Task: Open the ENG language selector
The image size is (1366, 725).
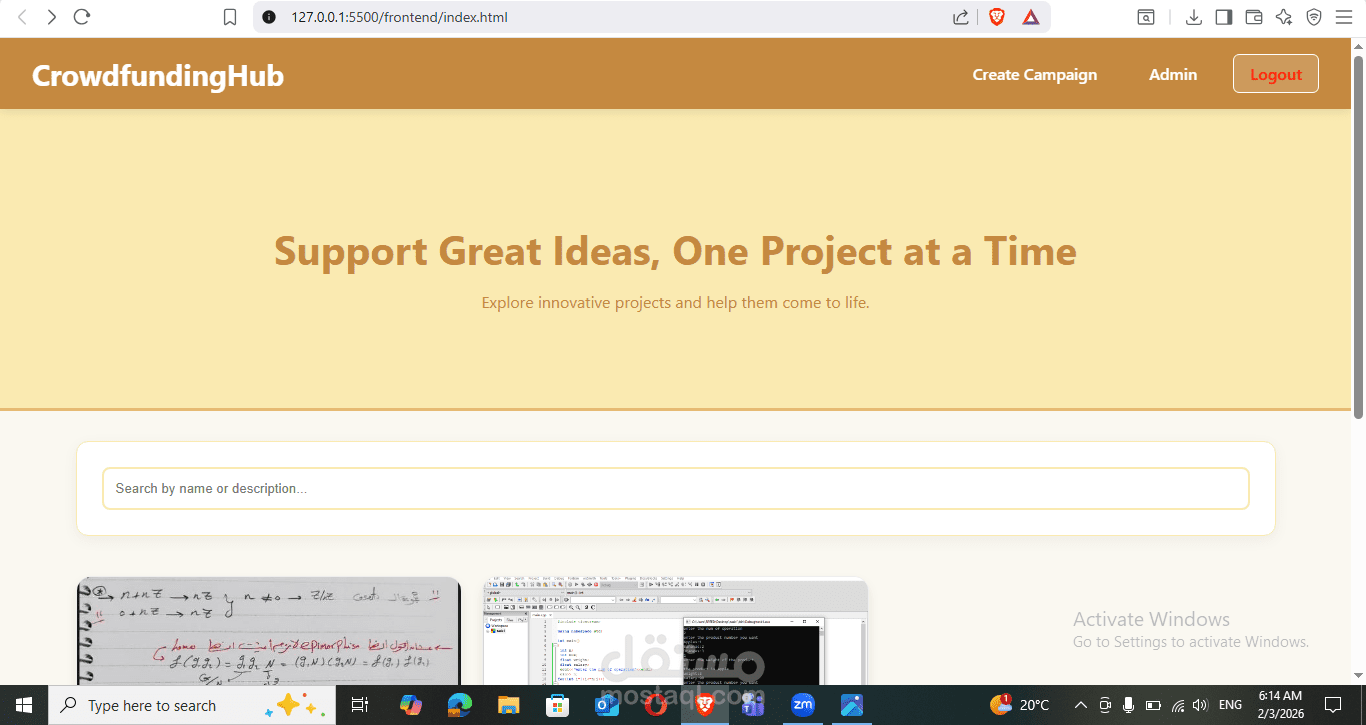Action: click(x=1230, y=705)
